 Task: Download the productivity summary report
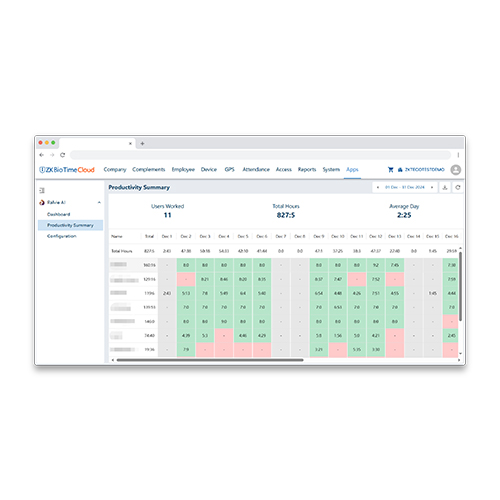445,187
